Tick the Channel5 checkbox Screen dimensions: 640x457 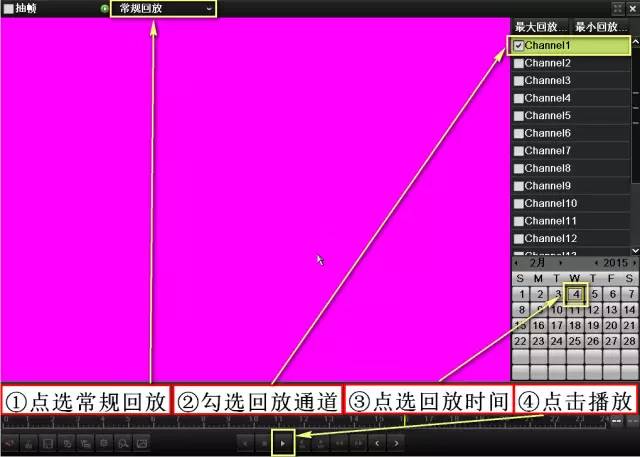[x=518, y=116]
